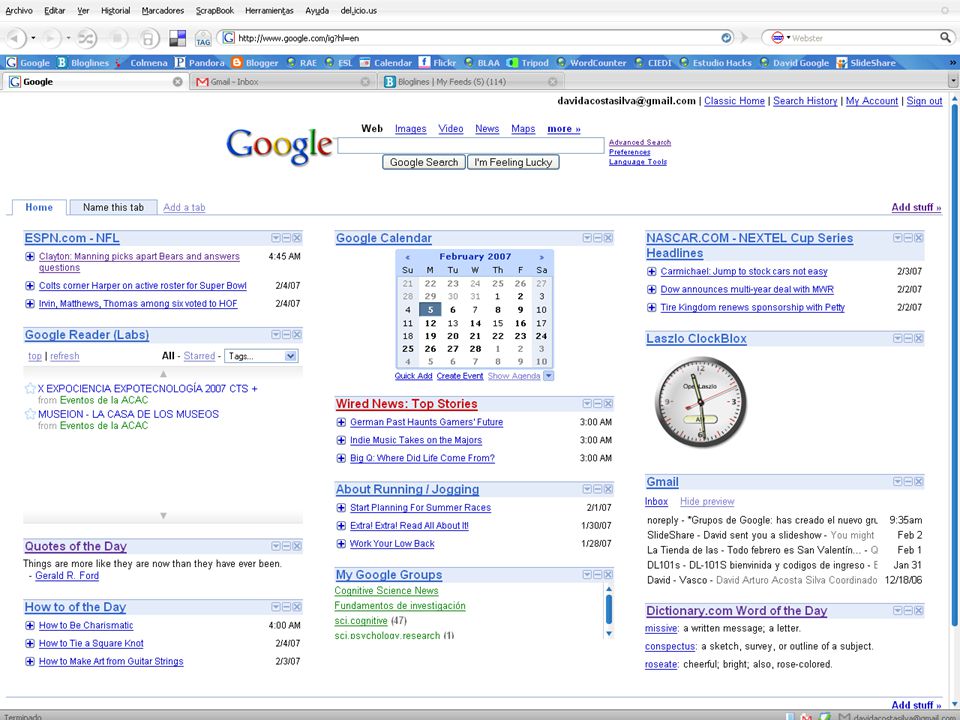The image size is (960, 720).
Task: Expand the Clayton: Manning picks apart Bears story
Action: click(29, 257)
